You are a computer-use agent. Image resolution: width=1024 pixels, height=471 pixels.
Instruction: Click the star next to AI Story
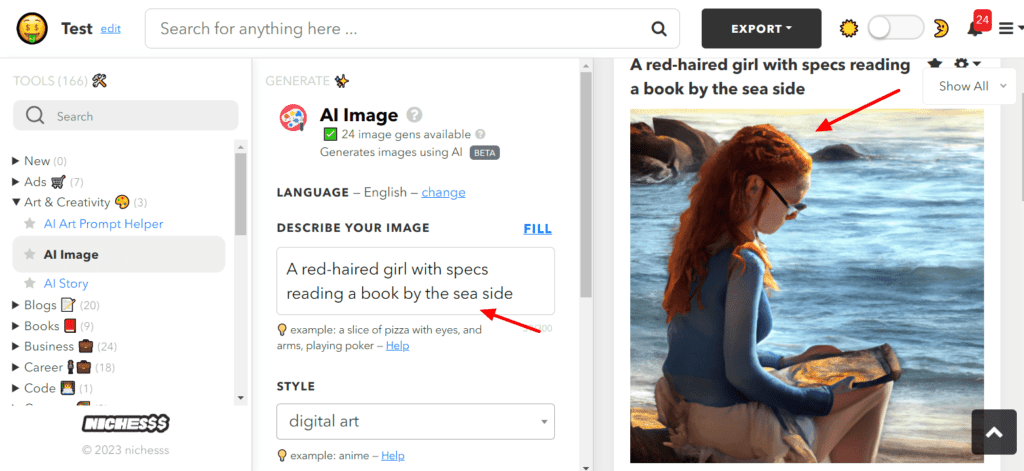29,284
